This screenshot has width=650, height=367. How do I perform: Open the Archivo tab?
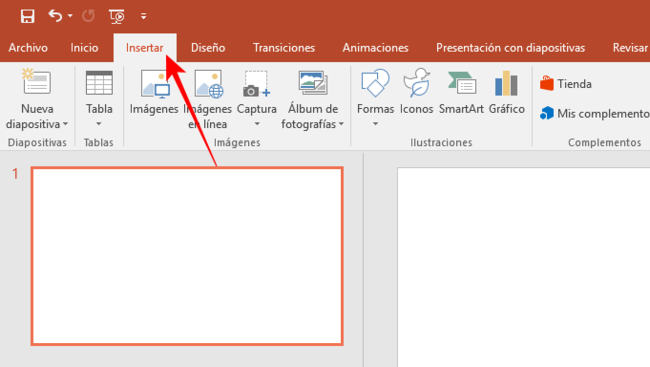click(x=28, y=48)
